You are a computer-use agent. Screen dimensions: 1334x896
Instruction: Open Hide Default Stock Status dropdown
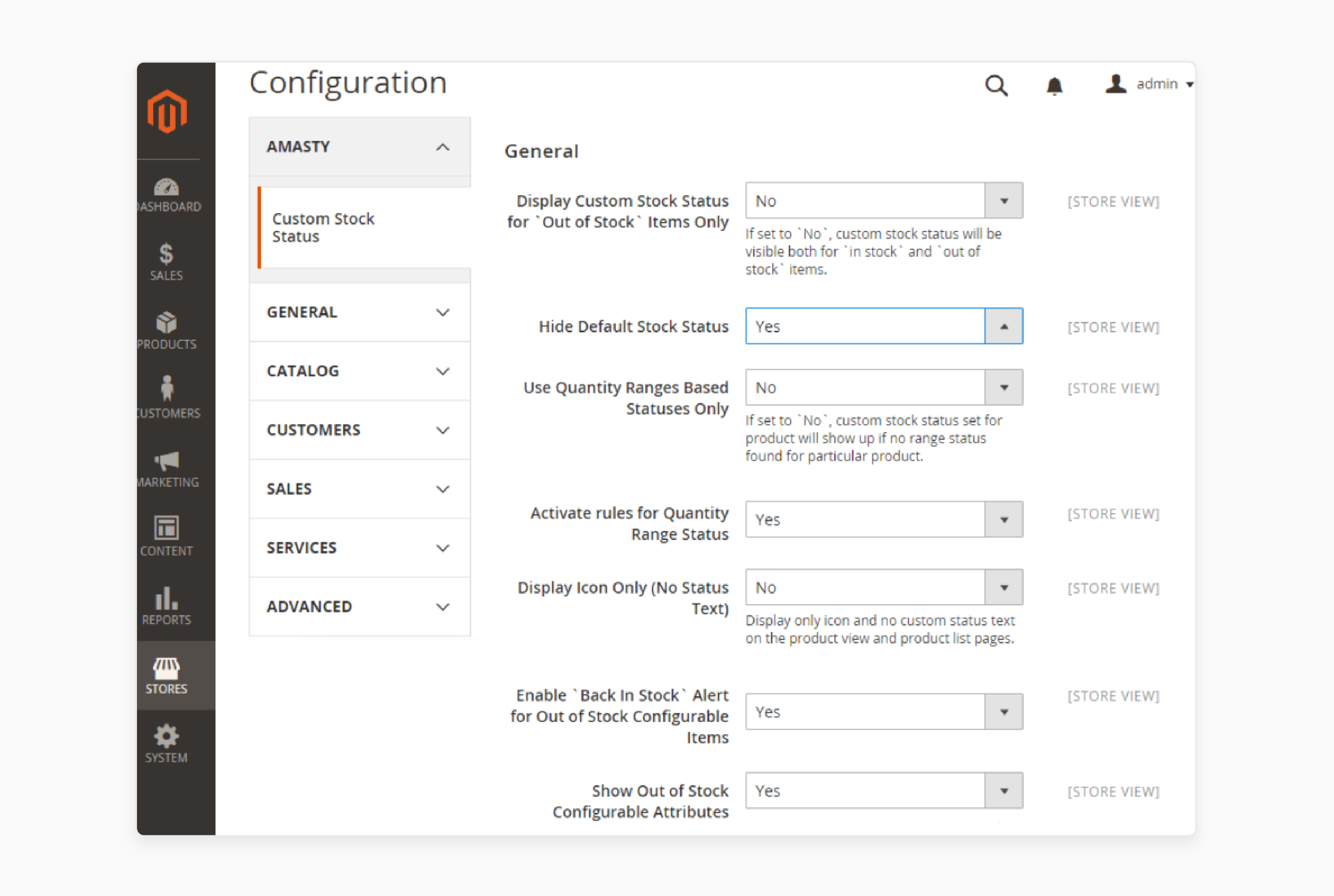click(x=884, y=326)
